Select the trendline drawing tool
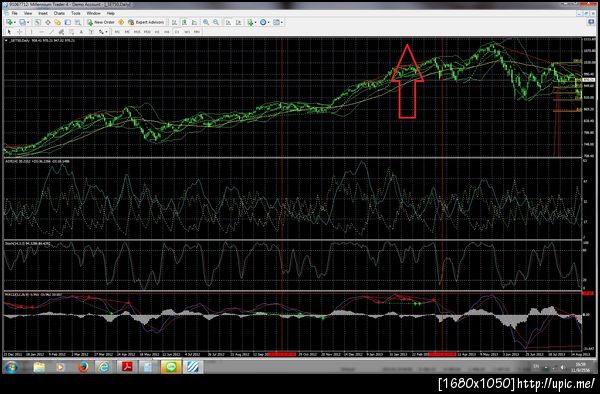Screen dimensions: 600x394 pyautogui.click(x=51, y=32)
